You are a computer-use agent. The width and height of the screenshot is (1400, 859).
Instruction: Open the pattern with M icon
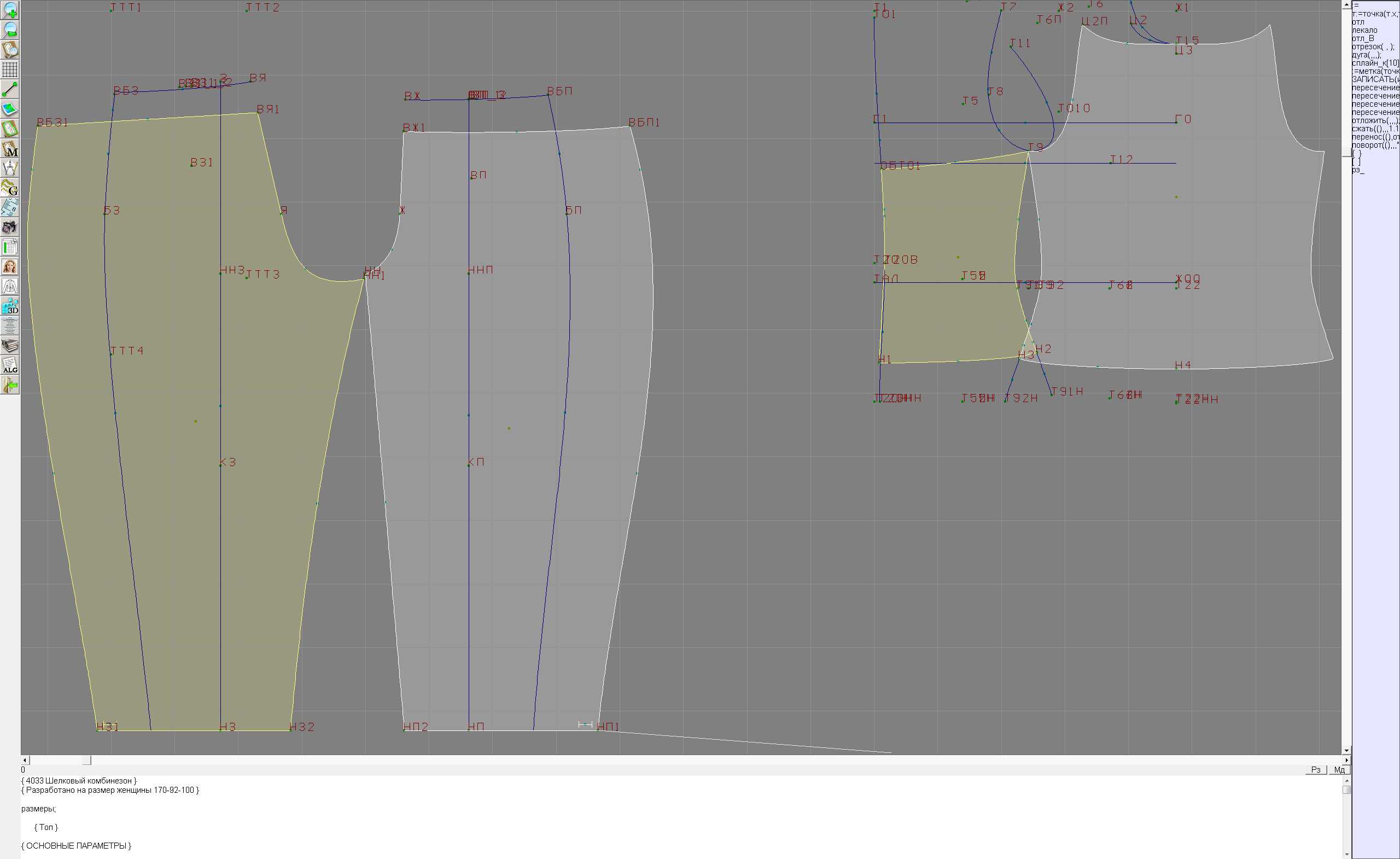click(x=10, y=149)
